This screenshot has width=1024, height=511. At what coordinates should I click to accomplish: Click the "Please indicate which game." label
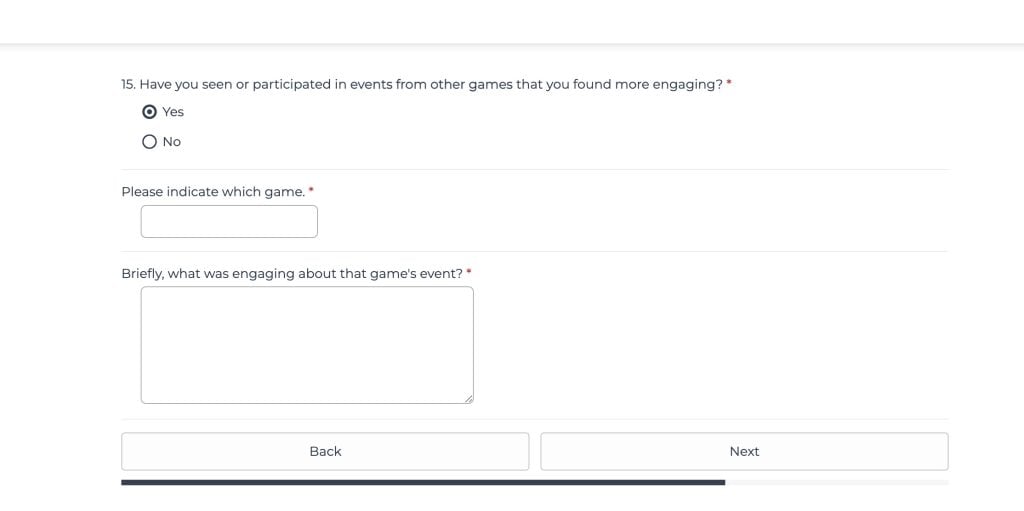click(213, 192)
